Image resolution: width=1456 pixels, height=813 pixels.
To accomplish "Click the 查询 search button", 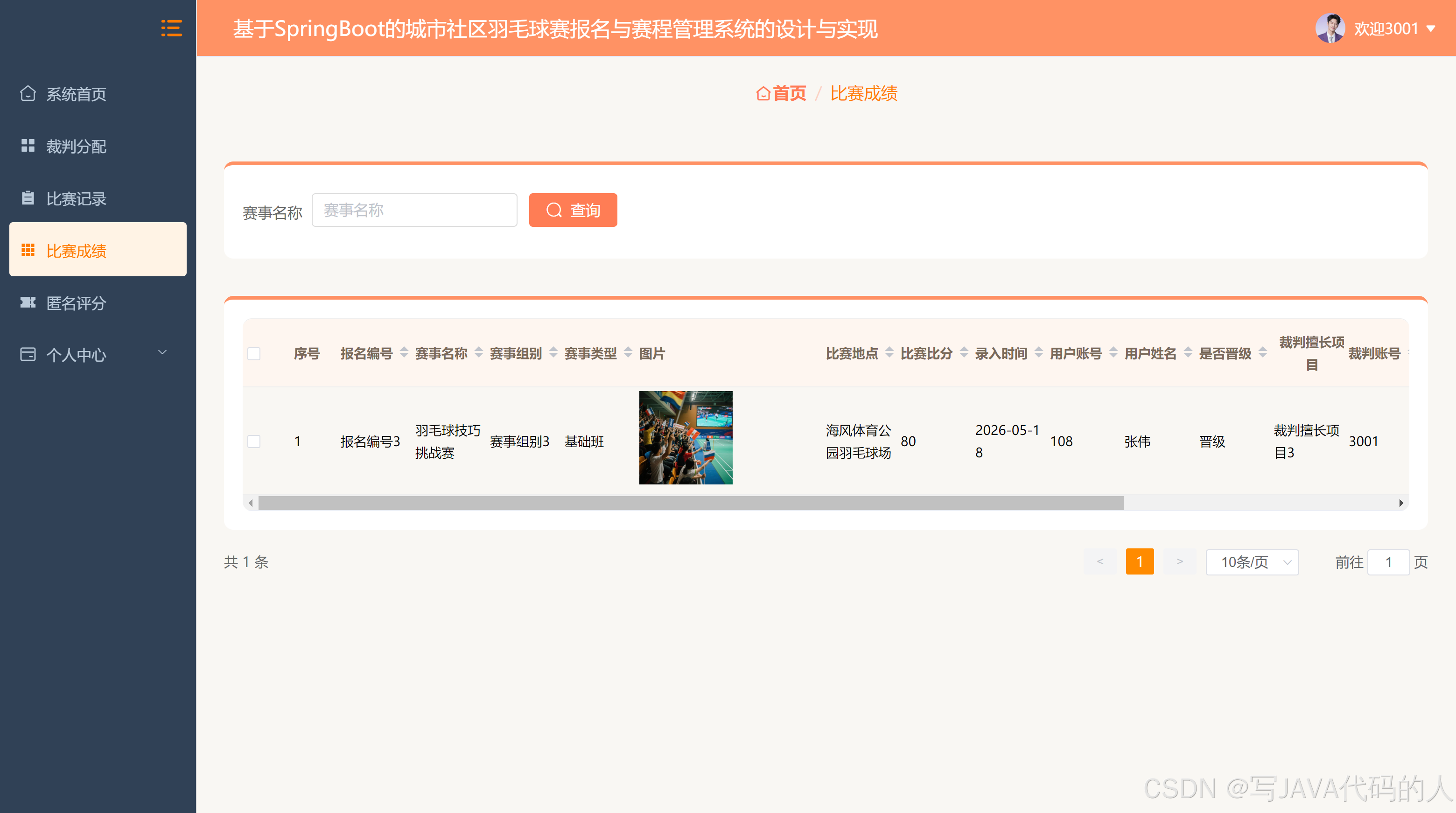I will pyautogui.click(x=573, y=210).
